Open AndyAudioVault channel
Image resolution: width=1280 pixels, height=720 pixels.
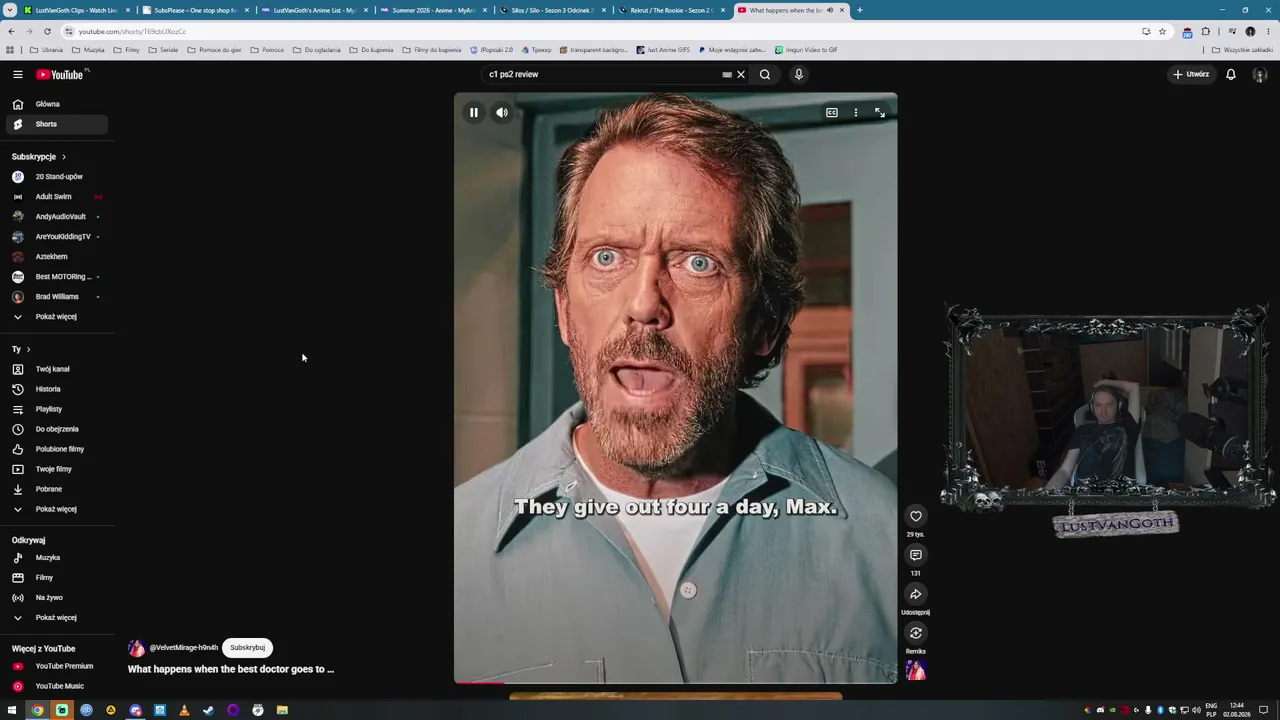click(56, 217)
